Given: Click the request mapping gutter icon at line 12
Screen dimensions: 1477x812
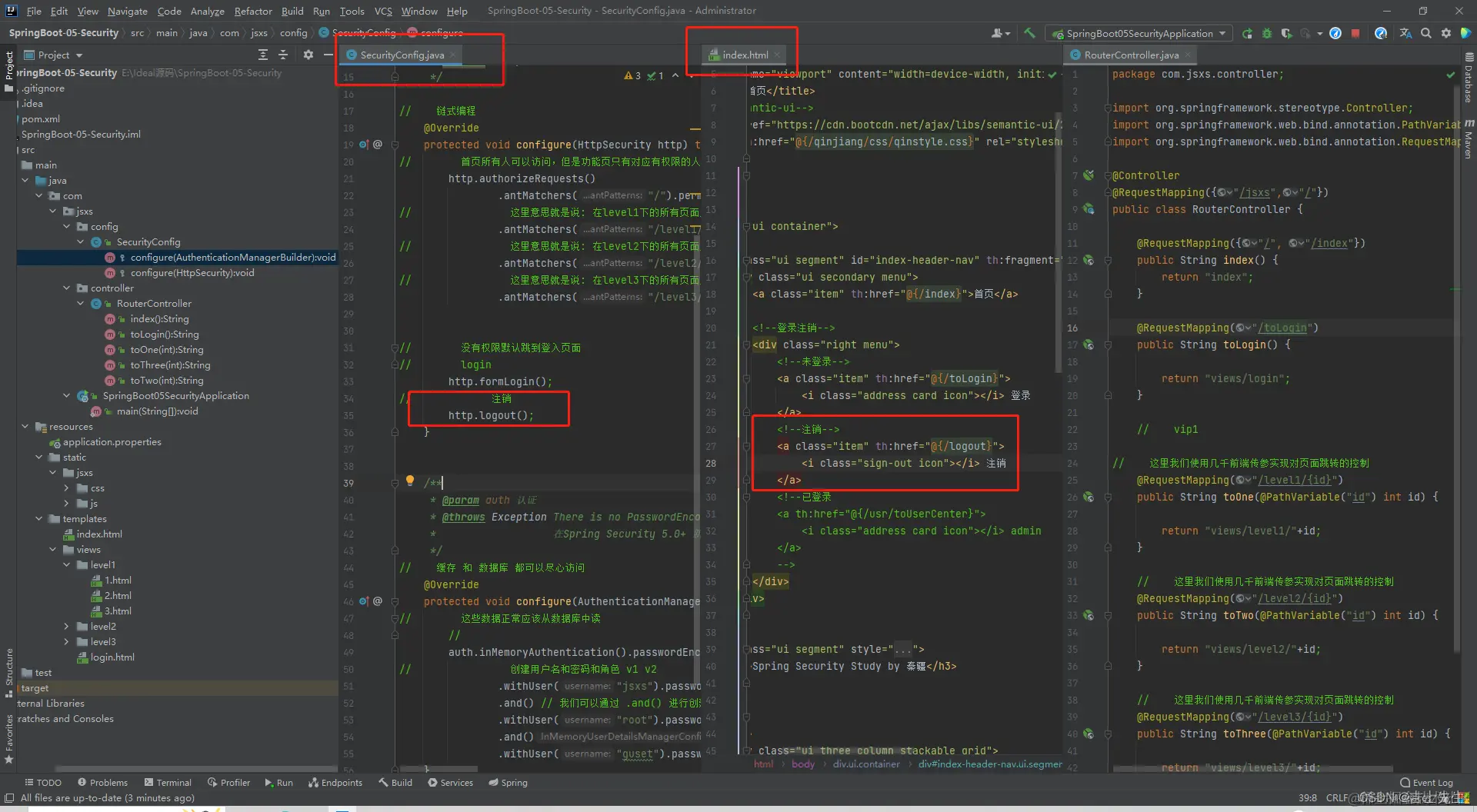Looking at the screenshot, I should (x=1089, y=260).
